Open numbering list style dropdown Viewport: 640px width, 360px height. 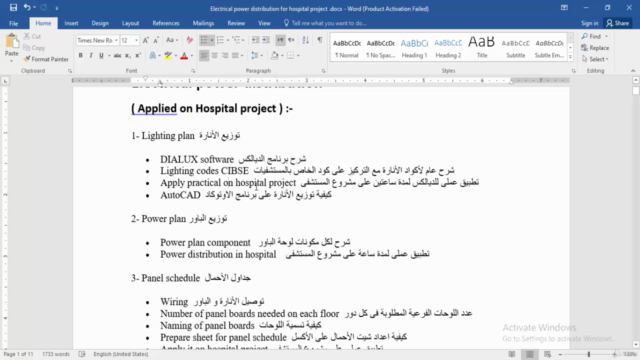[x=228, y=40]
